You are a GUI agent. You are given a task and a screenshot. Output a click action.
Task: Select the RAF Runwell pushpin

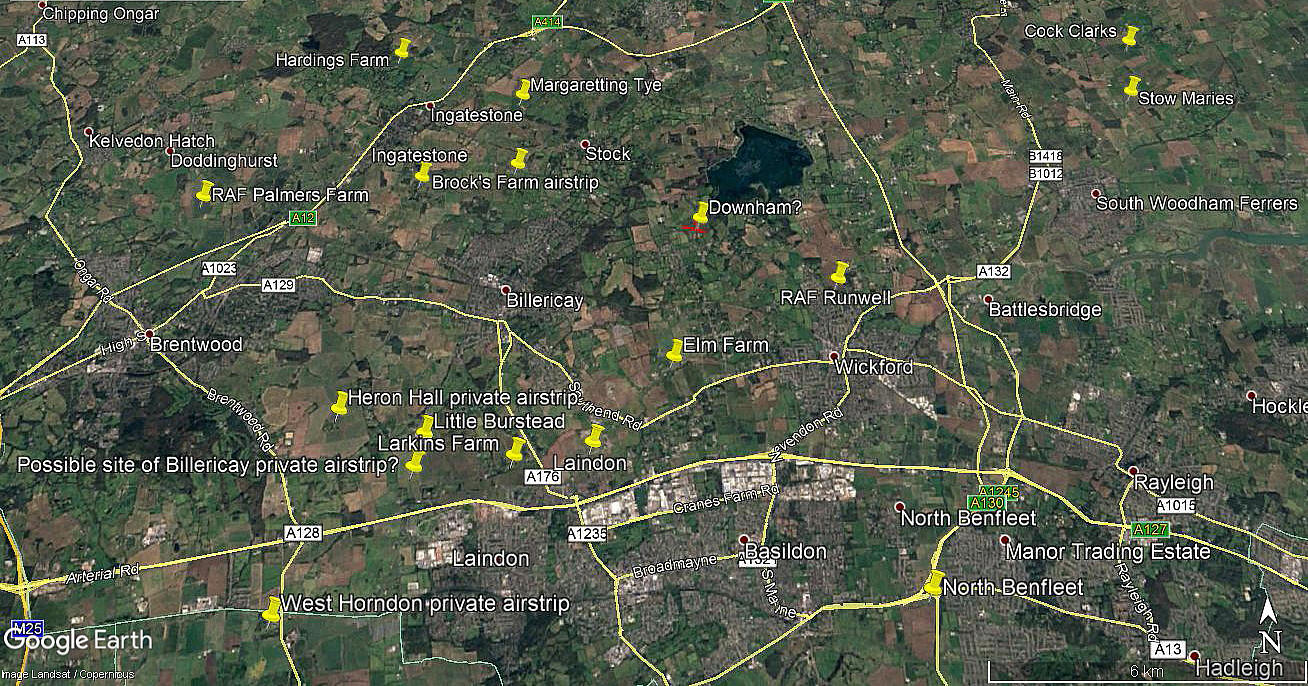[x=839, y=272]
